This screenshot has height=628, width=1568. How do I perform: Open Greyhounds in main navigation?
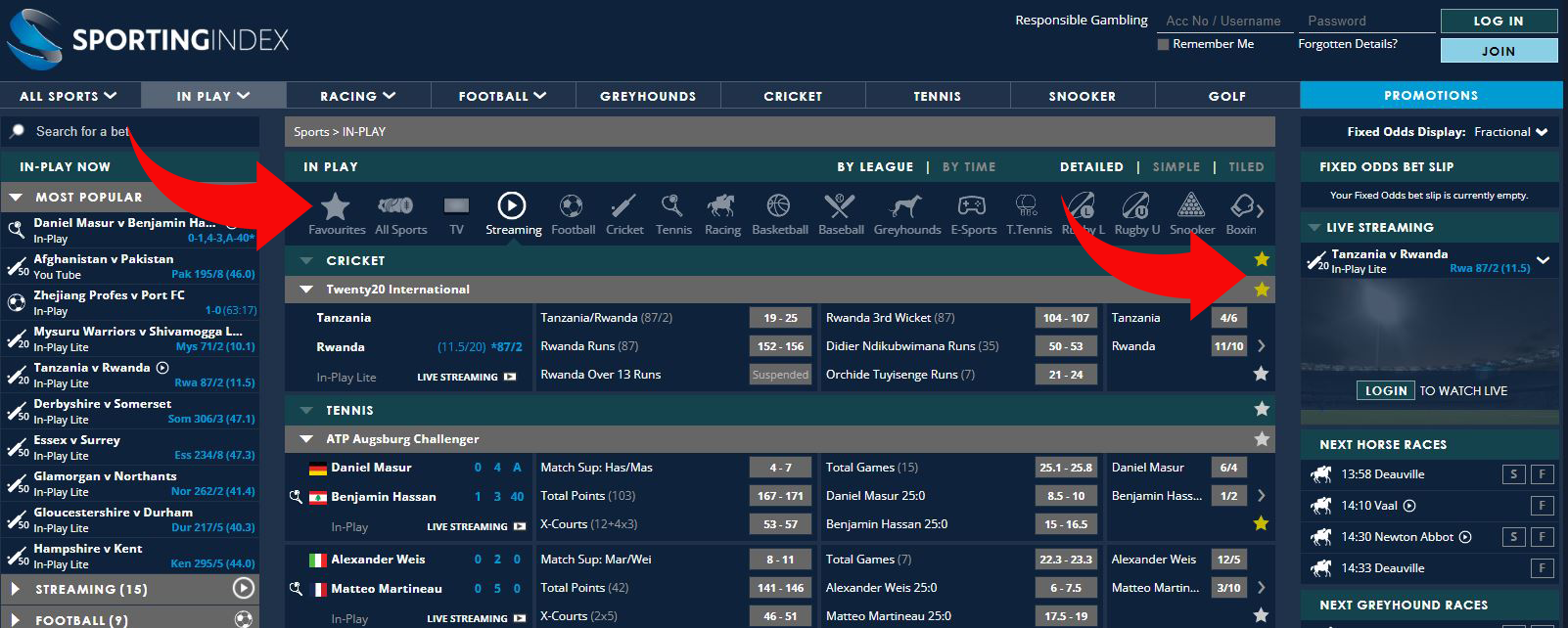(648, 96)
